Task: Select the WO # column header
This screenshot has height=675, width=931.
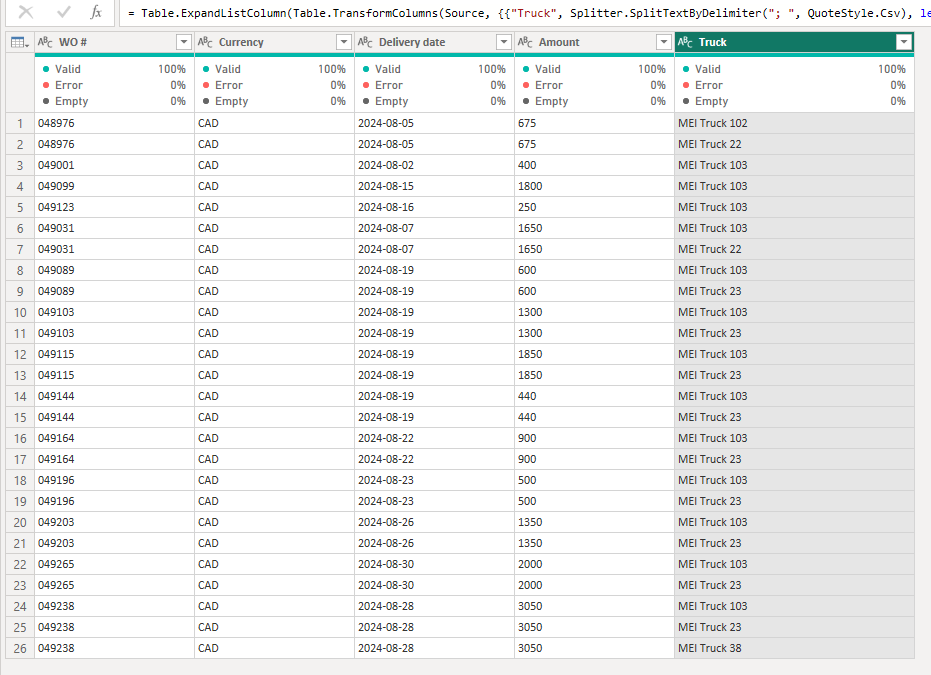Action: click(x=115, y=42)
